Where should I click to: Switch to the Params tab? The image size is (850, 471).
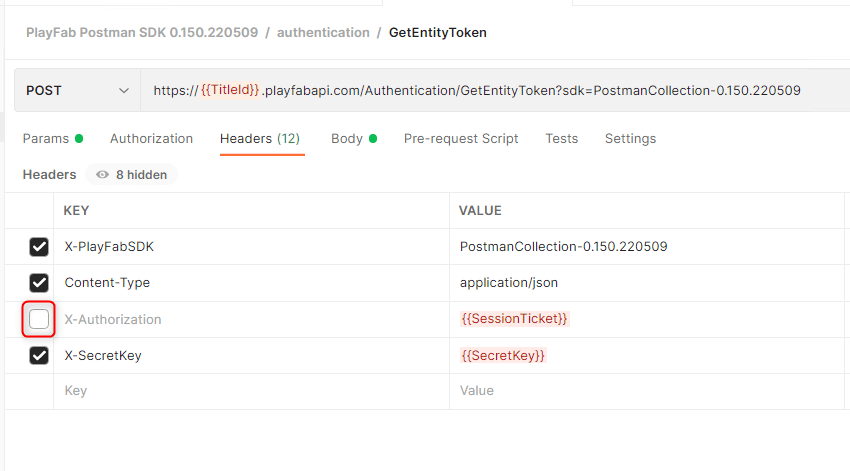tap(53, 139)
